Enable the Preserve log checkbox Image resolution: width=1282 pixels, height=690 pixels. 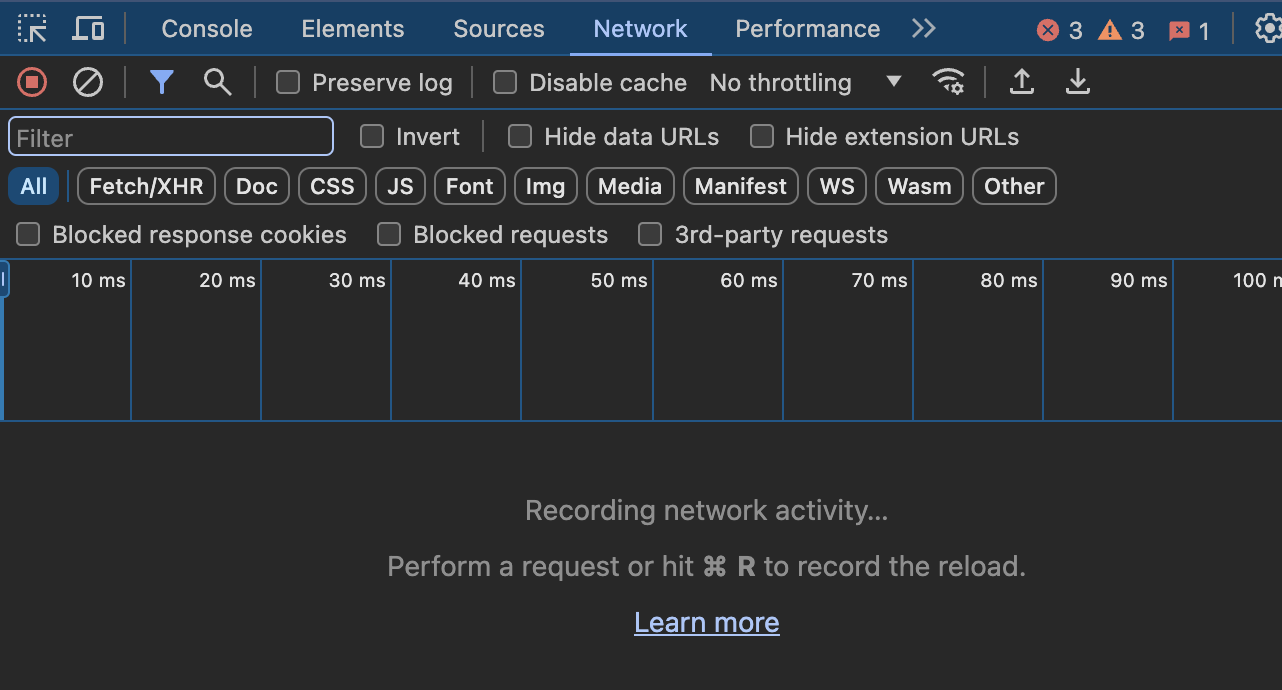[288, 82]
